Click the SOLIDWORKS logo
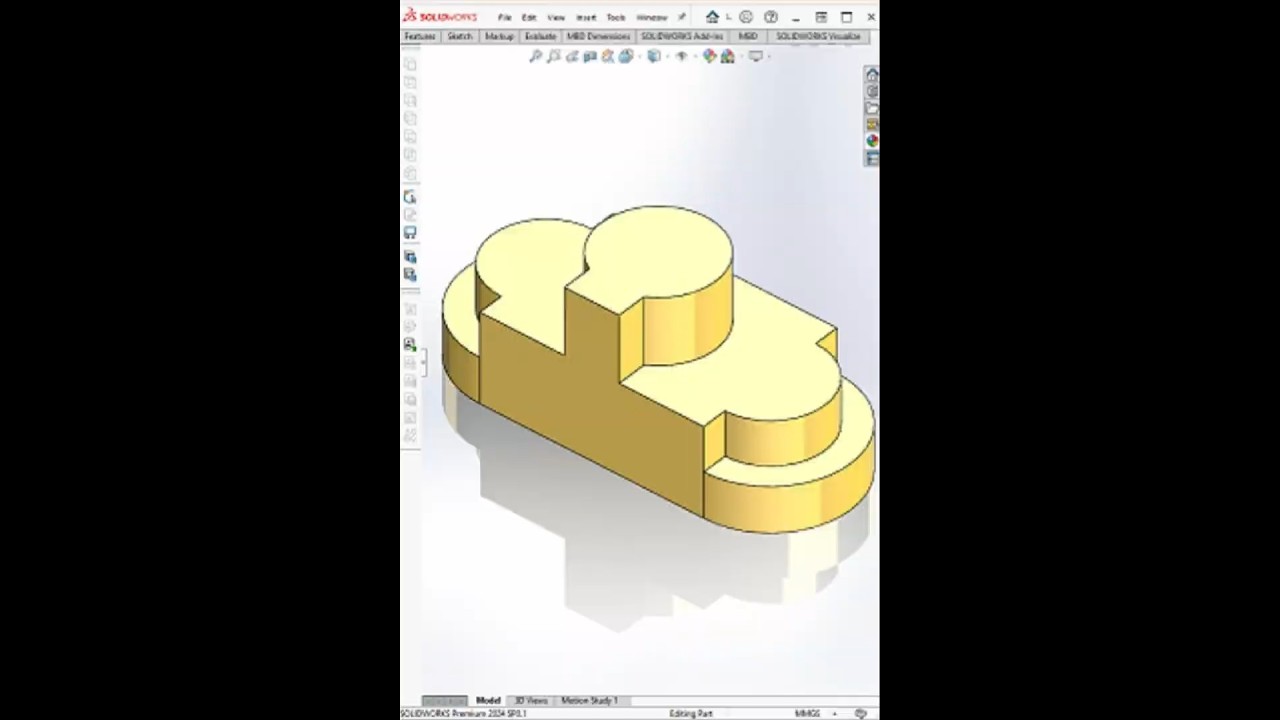The width and height of the screenshot is (1280, 720). [x=440, y=17]
